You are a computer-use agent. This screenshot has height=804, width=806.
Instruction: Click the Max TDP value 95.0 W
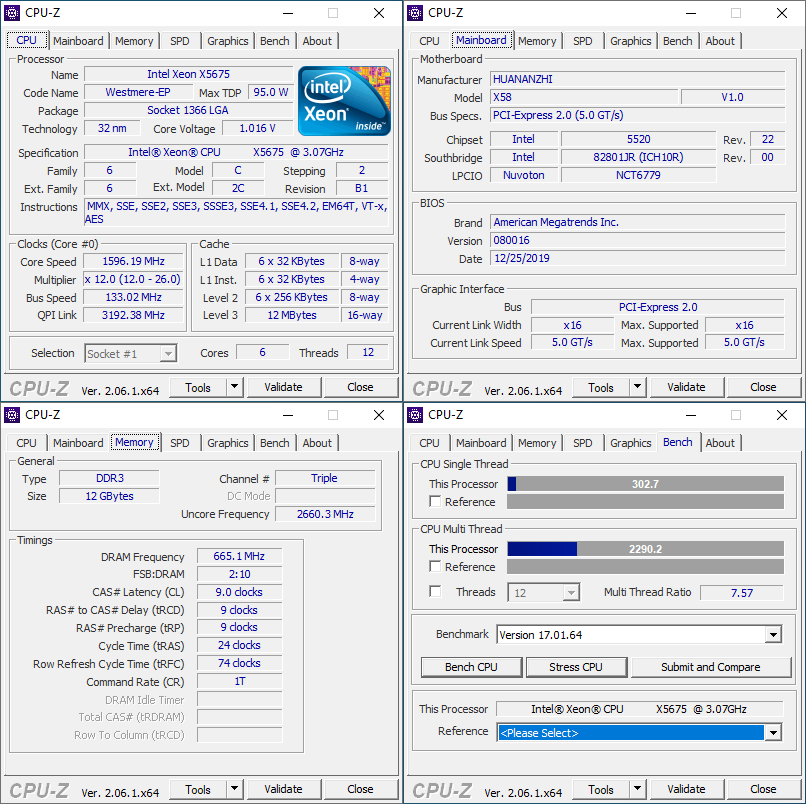[271, 92]
